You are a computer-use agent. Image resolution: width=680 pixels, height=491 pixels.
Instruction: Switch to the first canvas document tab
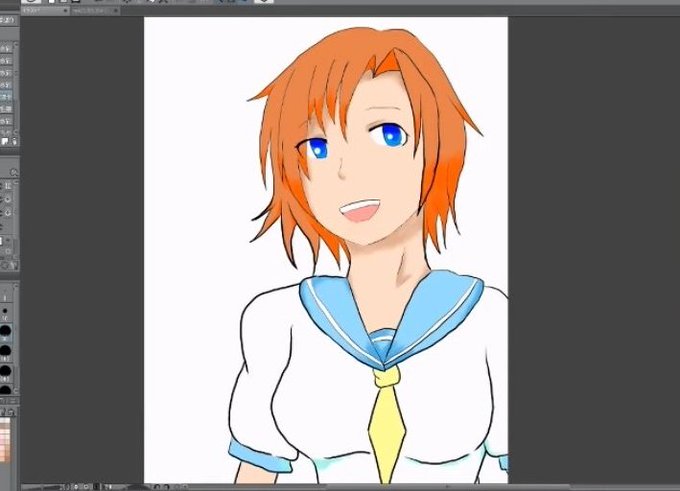click(x=45, y=11)
